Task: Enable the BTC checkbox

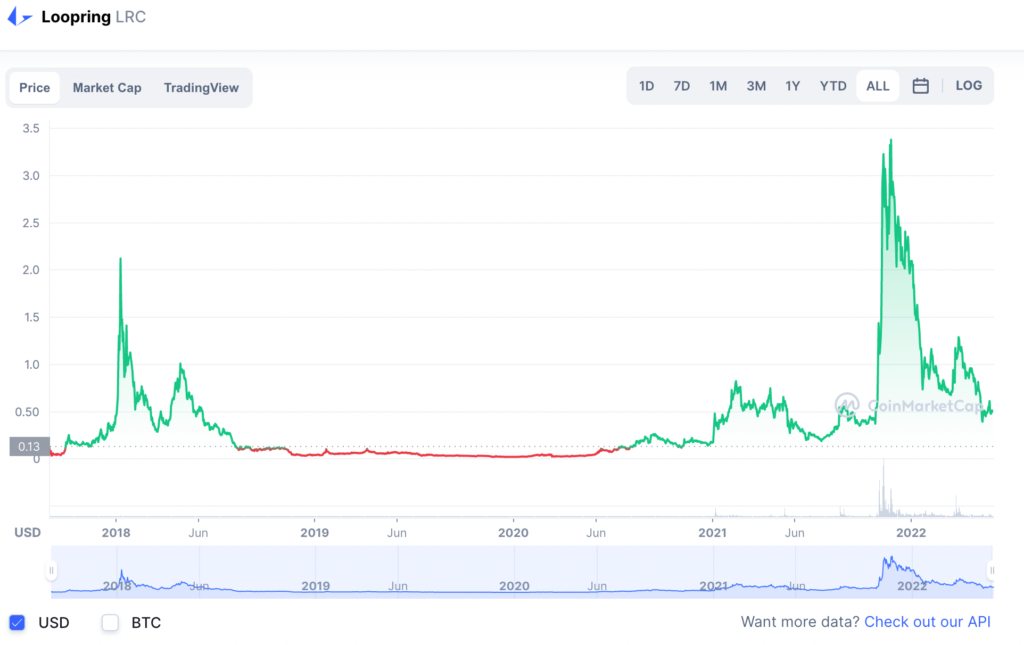Action: (x=110, y=623)
